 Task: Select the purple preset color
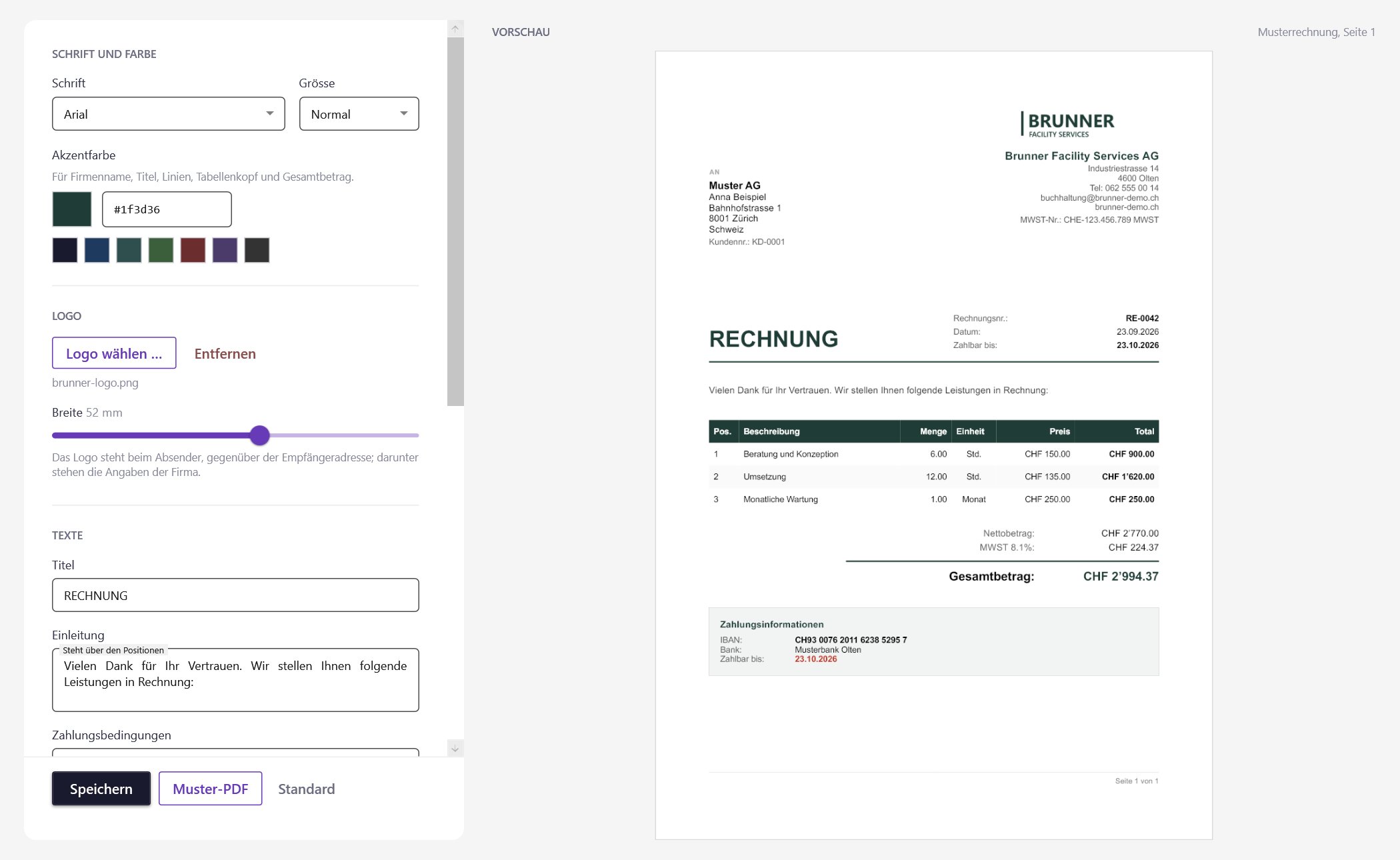point(225,250)
